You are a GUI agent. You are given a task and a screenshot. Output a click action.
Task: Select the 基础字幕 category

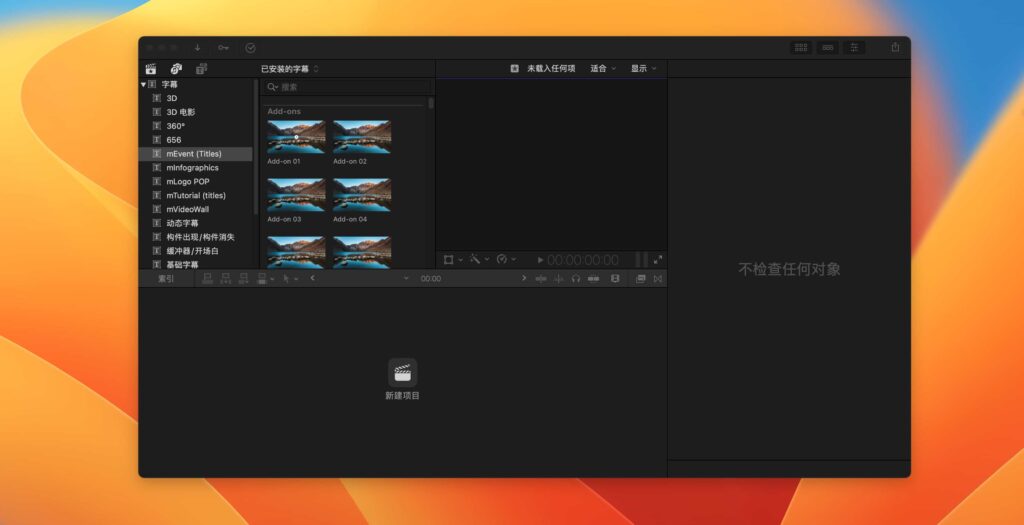click(x=196, y=264)
